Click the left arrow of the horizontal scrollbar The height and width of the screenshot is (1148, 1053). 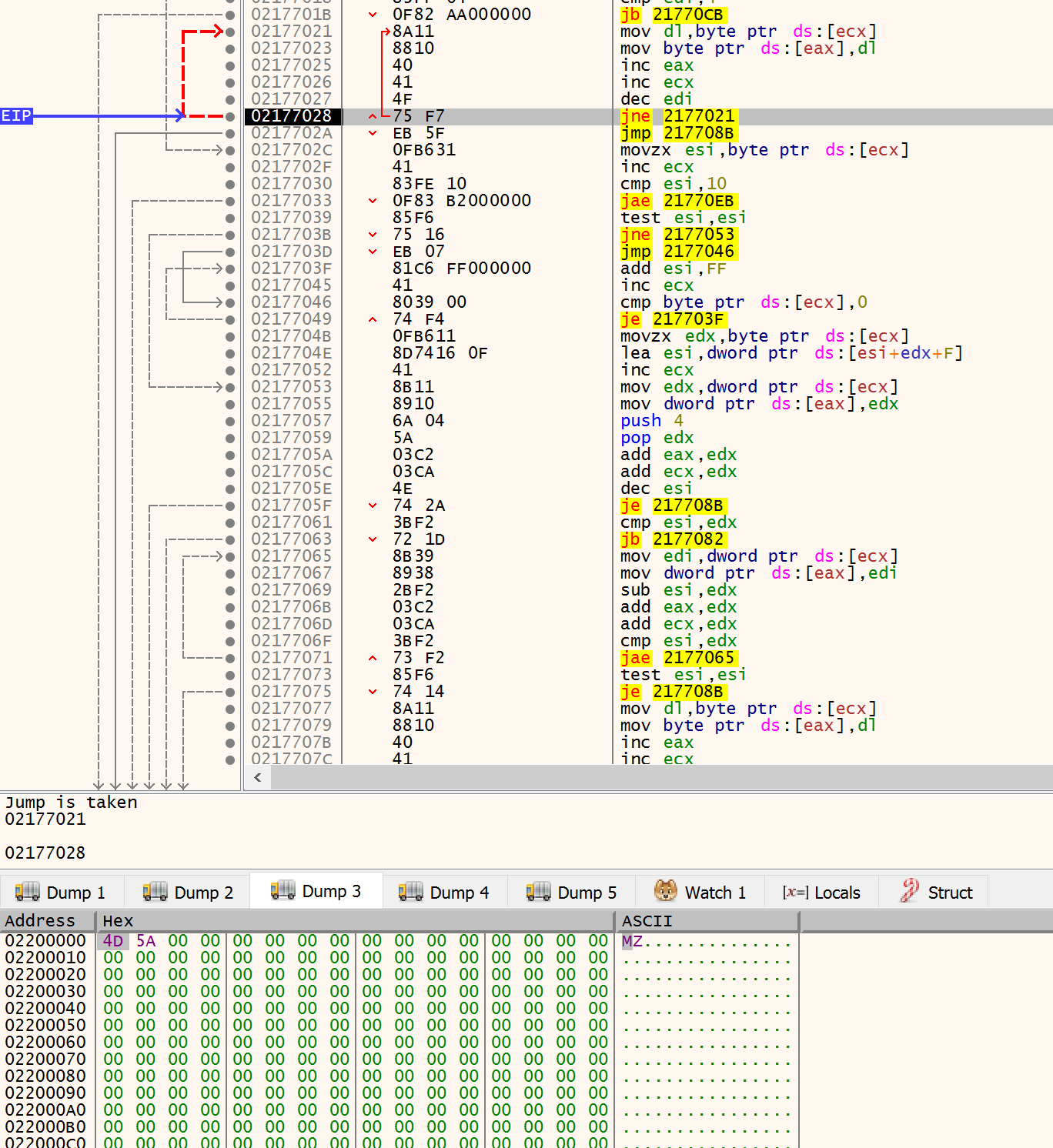pyautogui.click(x=258, y=777)
